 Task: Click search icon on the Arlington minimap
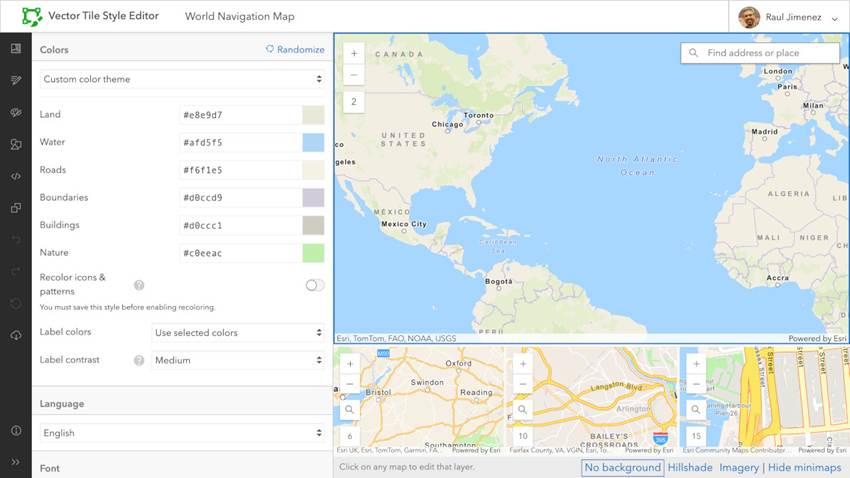point(523,410)
